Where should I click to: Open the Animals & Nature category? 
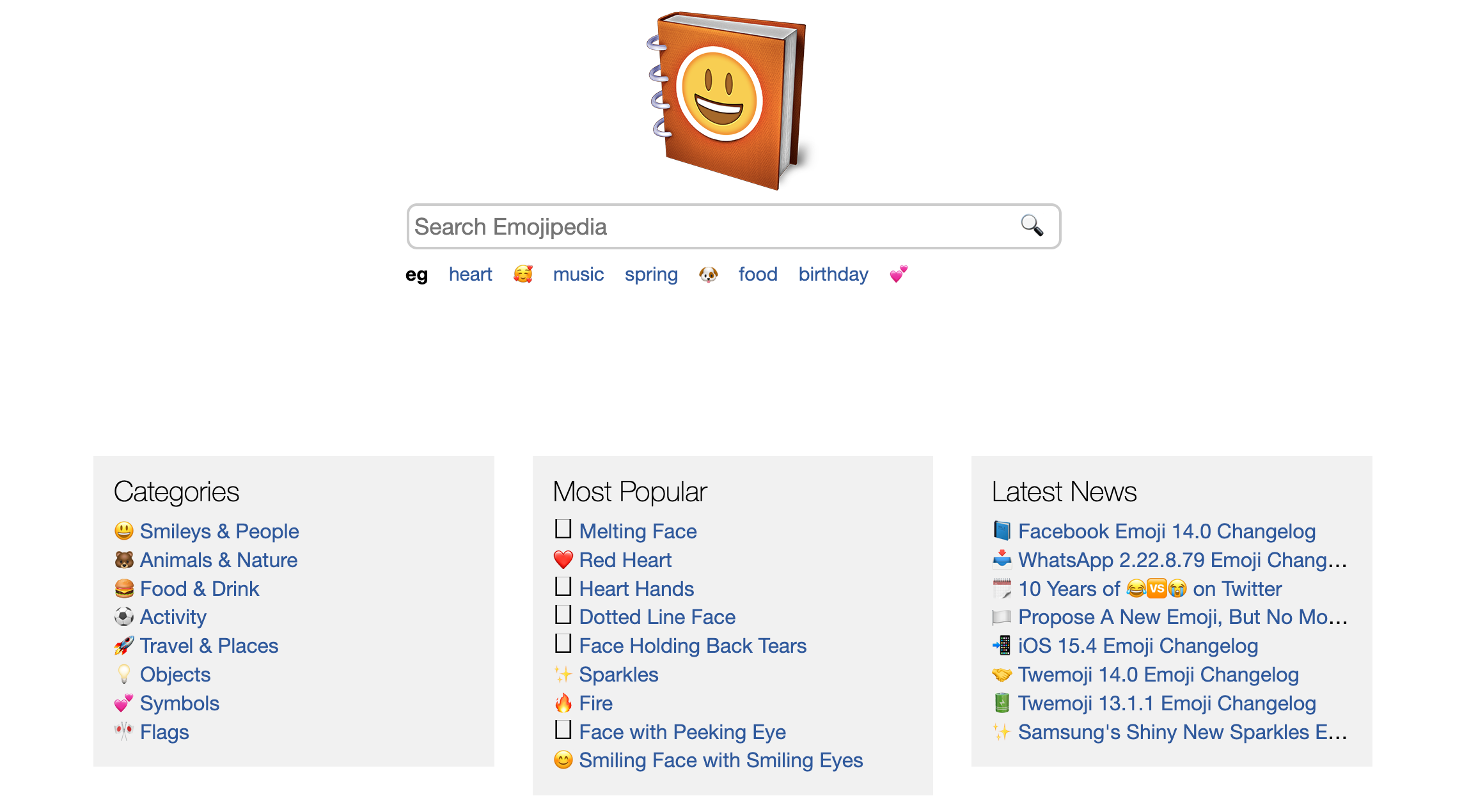pyautogui.click(x=219, y=560)
